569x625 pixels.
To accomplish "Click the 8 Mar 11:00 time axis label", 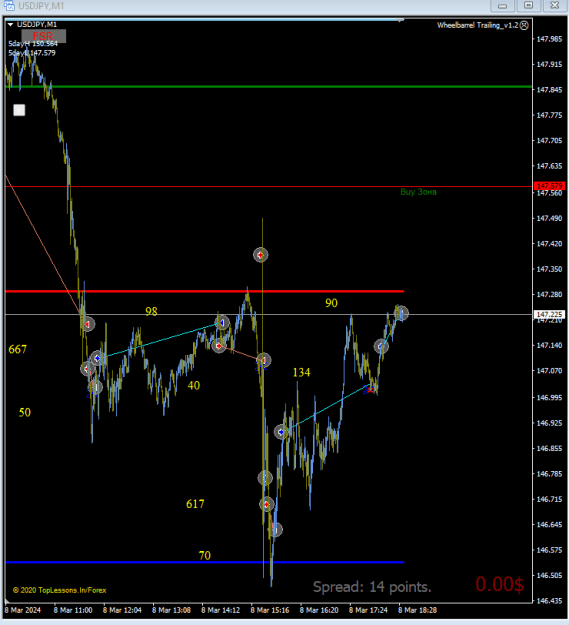I will 73,610.
